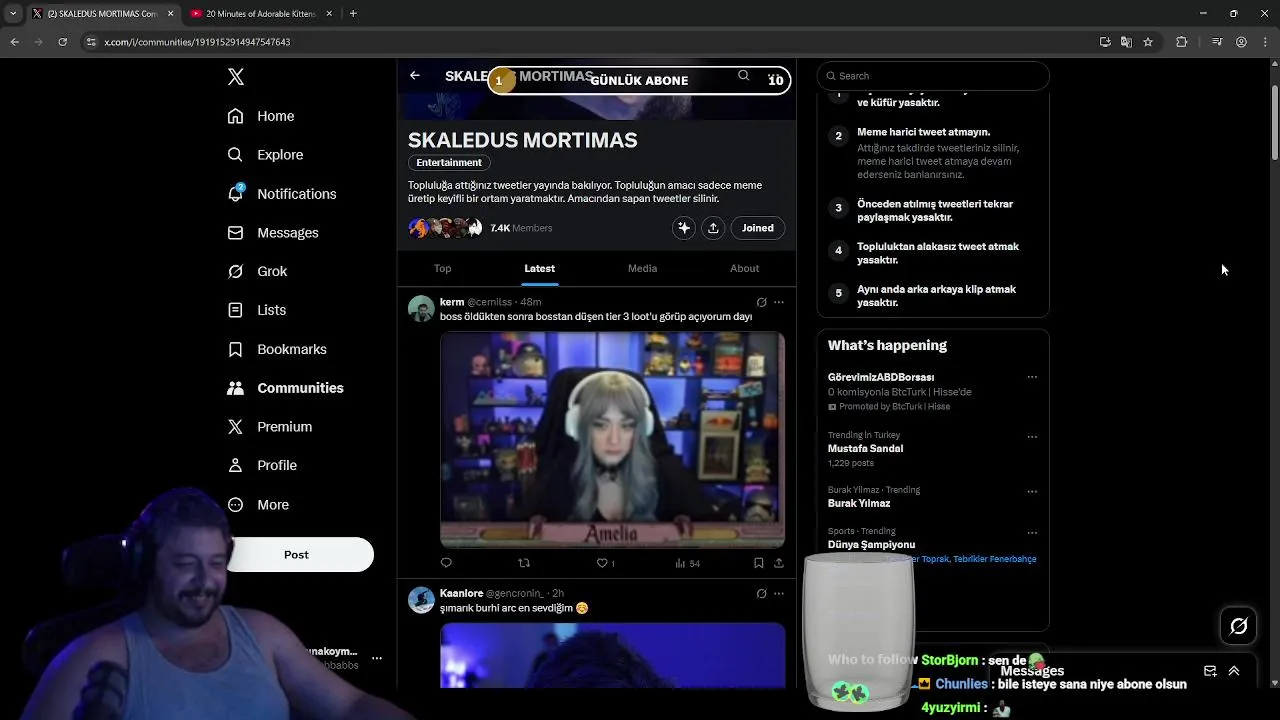The width and height of the screenshot is (1280, 720).
Task: Open Lists in the sidebar
Action: 257,310
